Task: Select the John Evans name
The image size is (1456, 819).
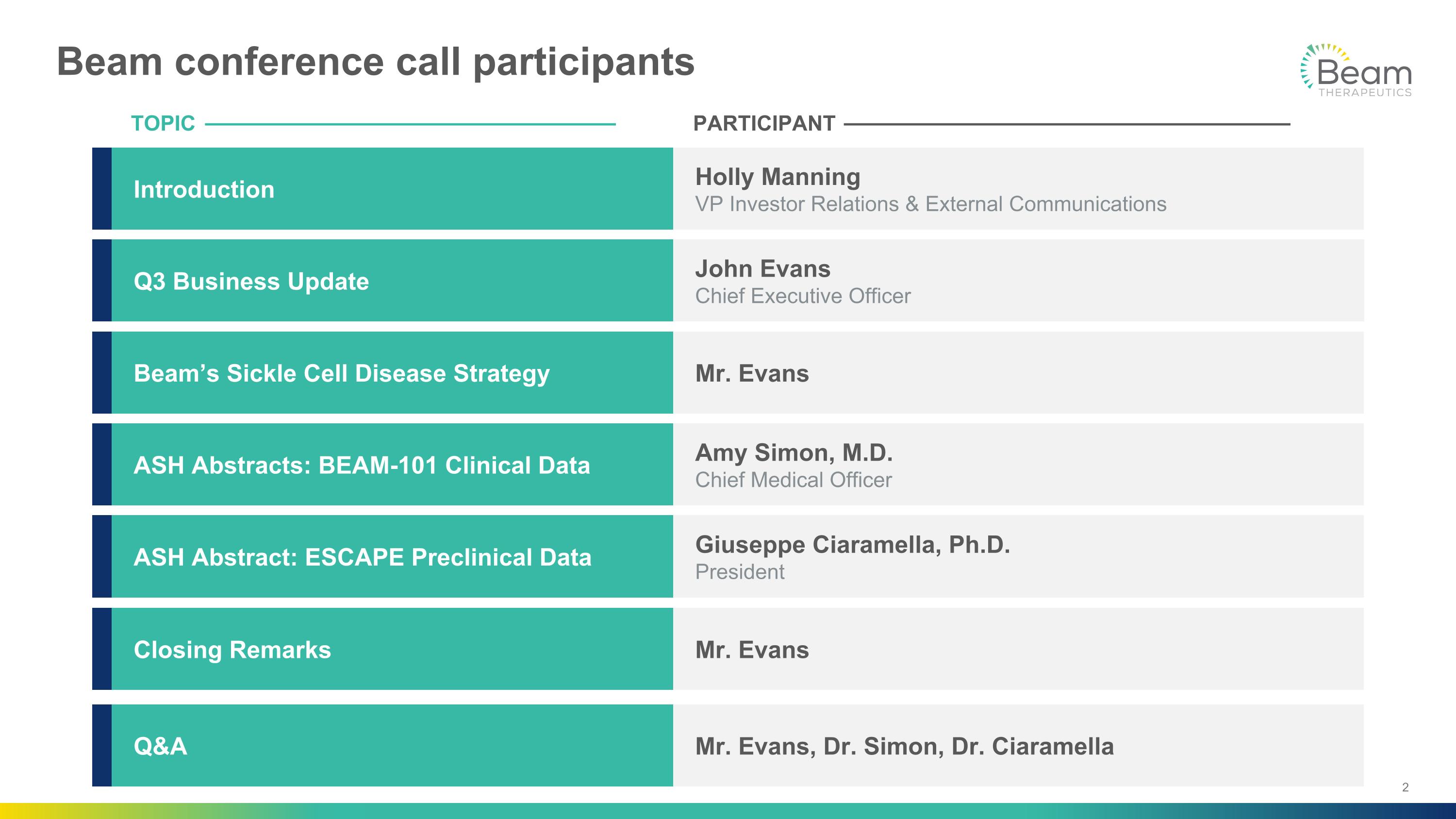Action: click(x=762, y=268)
